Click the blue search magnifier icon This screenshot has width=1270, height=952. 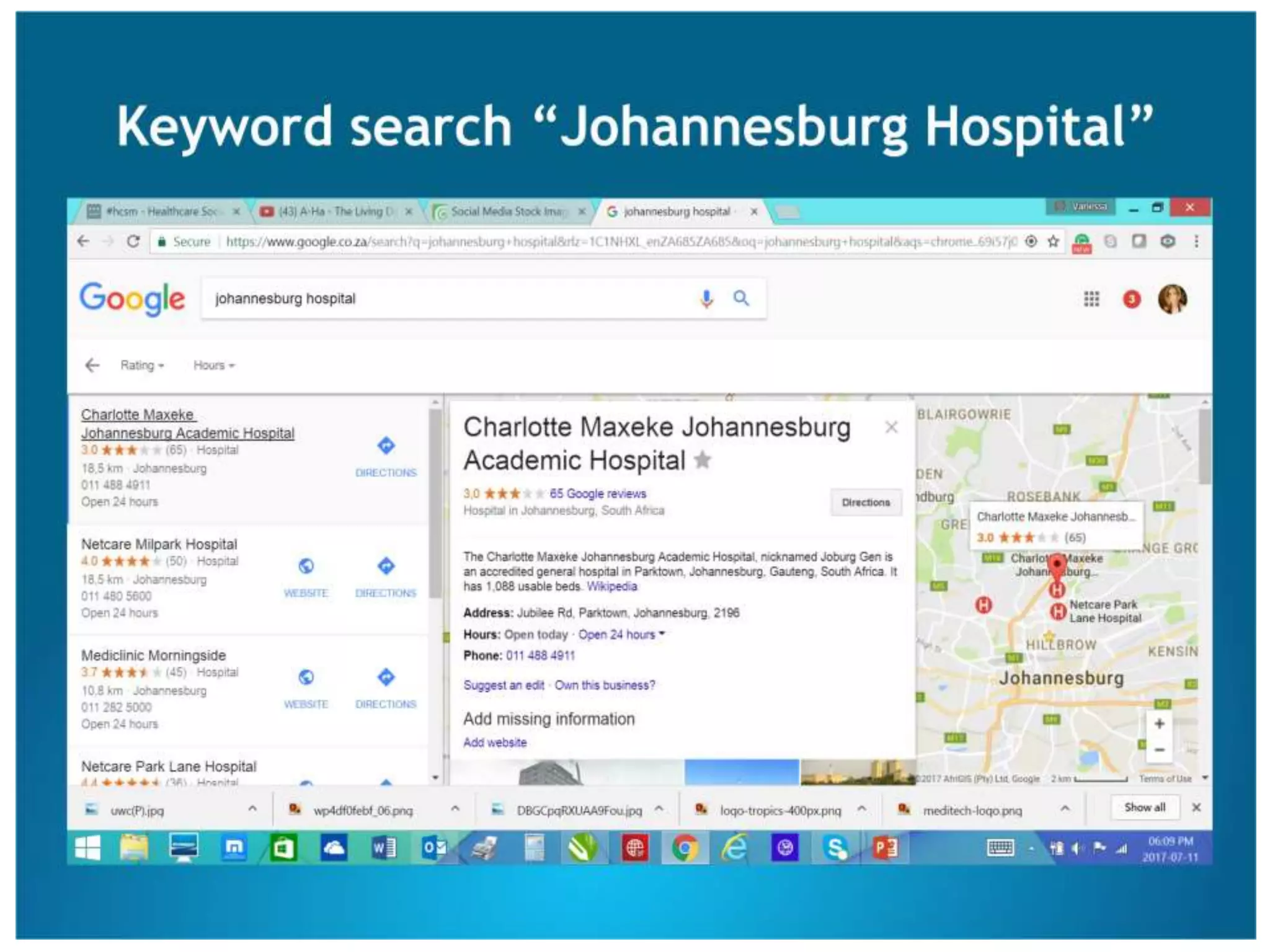click(741, 299)
